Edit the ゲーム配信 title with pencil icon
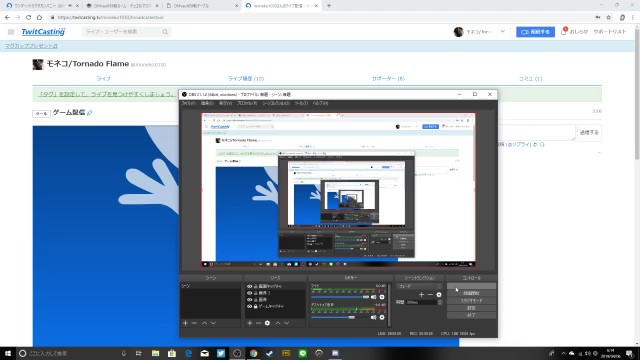The image size is (640, 360). click(x=90, y=113)
